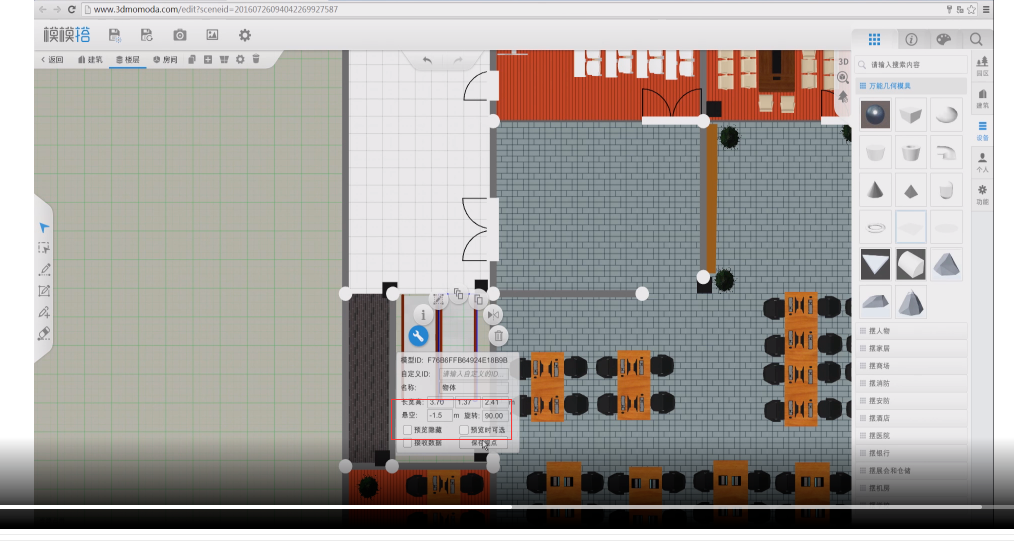Image resolution: width=1014 pixels, height=542 pixels.
Task: Click the copy floor icon in the sub-toolbar
Action: pyautogui.click(x=191, y=60)
